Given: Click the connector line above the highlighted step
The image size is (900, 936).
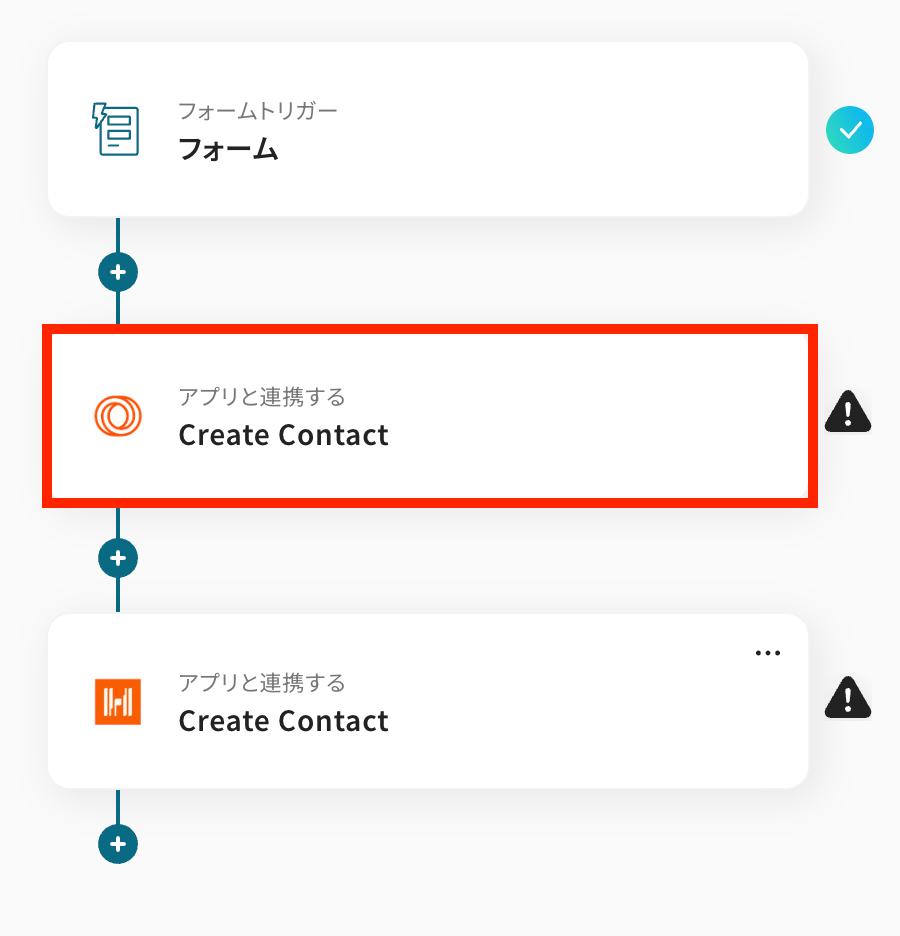Looking at the screenshot, I should (x=118, y=309).
